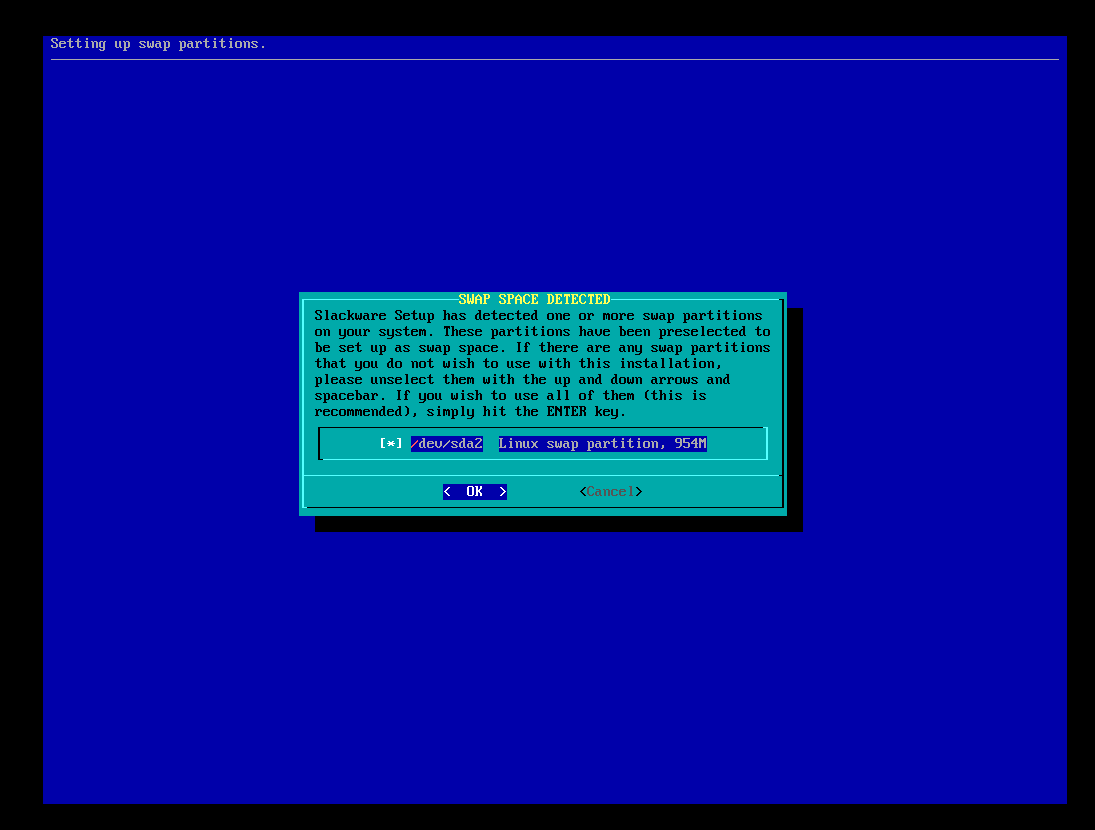Click the Cancel button
This screenshot has width=1095, height=830.
coord(610,491)
